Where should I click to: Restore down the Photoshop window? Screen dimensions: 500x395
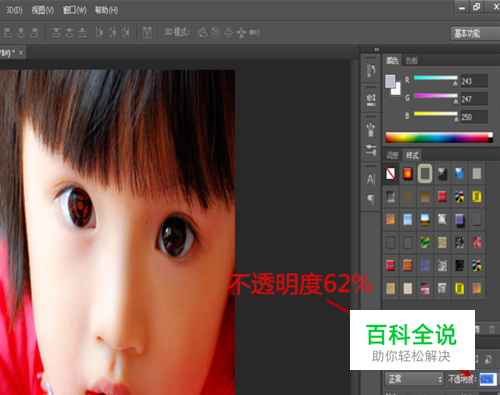tap(477, 7)
